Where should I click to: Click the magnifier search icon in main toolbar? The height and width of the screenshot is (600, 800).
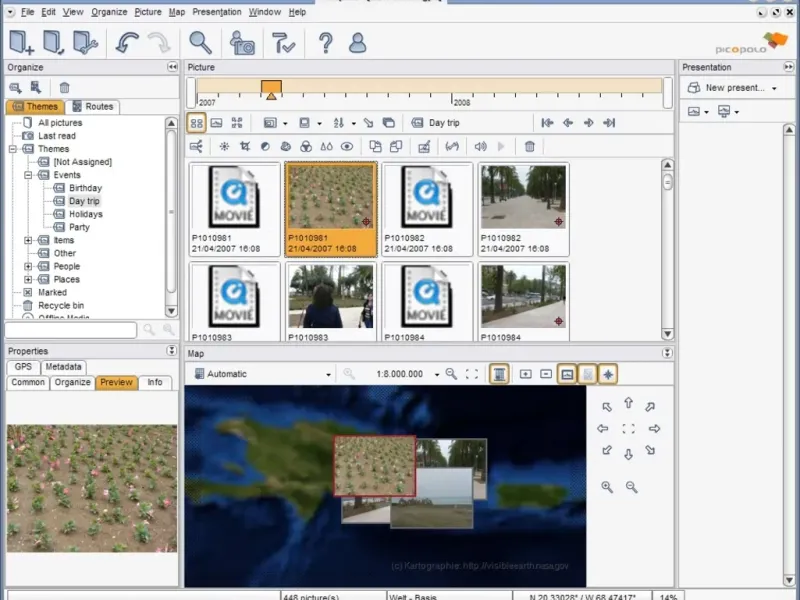coord(201,43)
